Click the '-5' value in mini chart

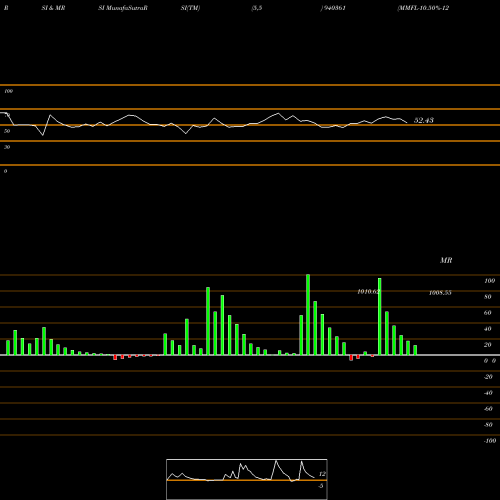[321, 486]
